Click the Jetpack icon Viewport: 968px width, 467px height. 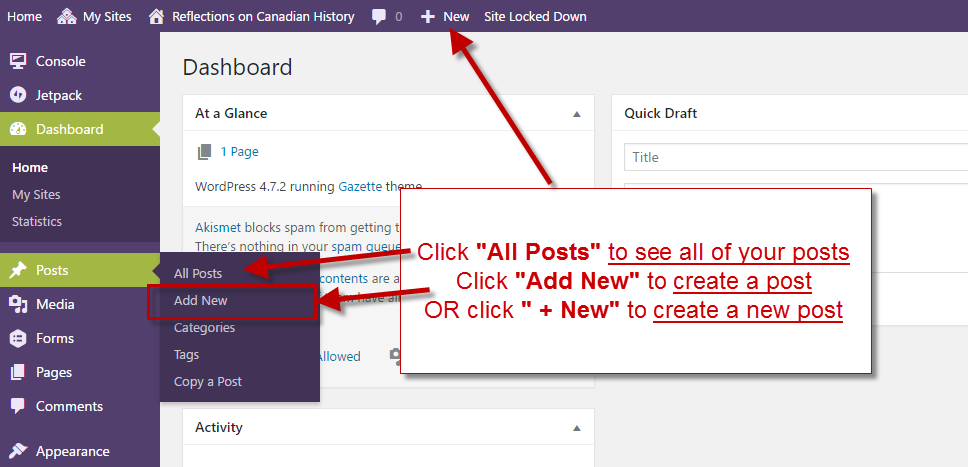point(19,95)
